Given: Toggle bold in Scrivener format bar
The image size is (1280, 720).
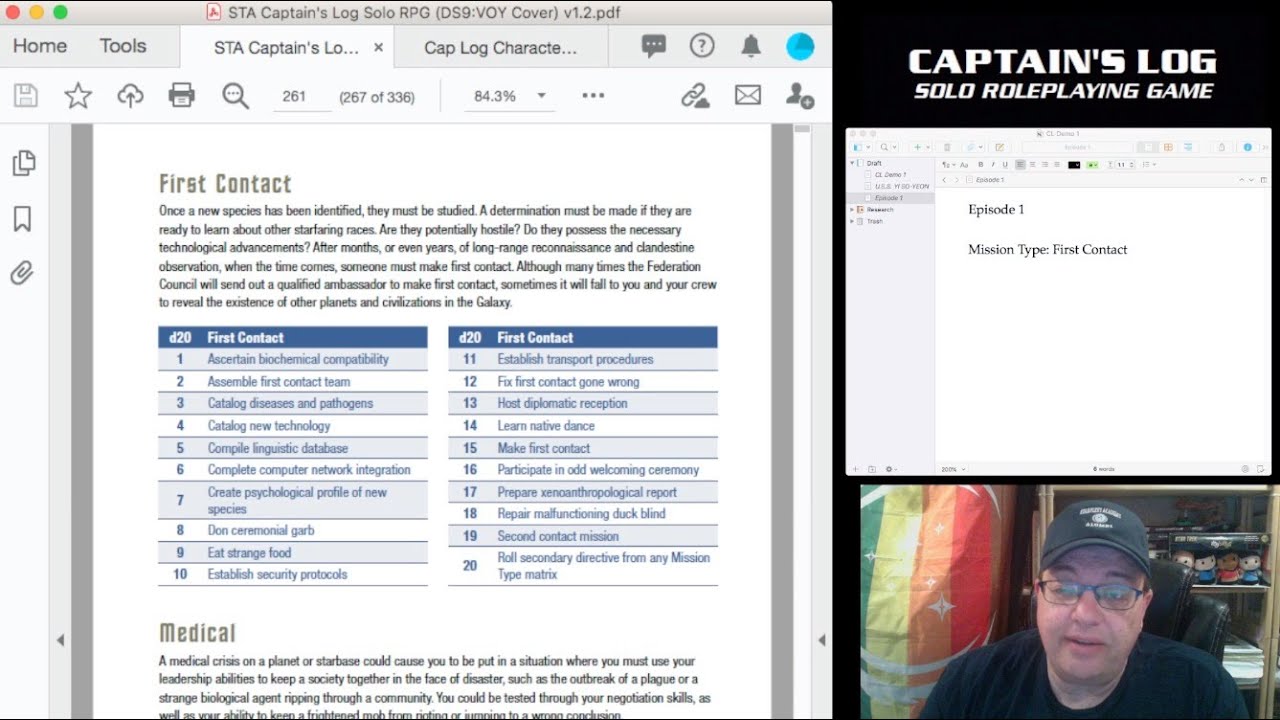Looking at the screenshot, I should (981, 165).
